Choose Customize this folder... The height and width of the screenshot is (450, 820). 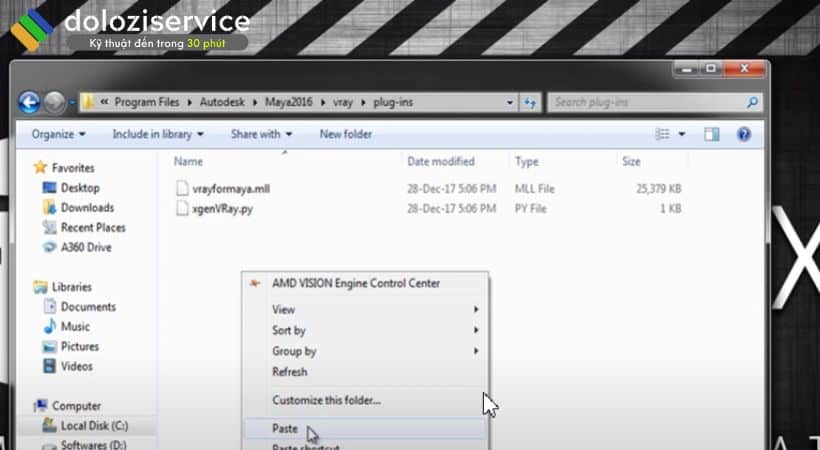click(366, 400)
